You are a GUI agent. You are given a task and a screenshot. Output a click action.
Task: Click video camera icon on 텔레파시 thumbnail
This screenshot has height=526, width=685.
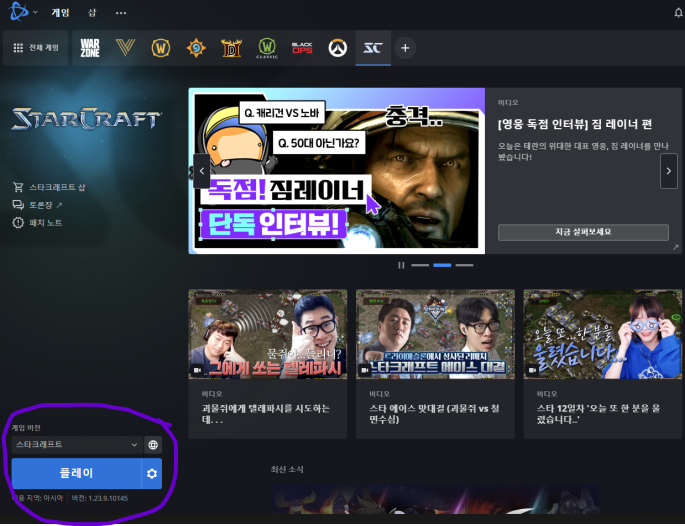[x=197, y=370]
